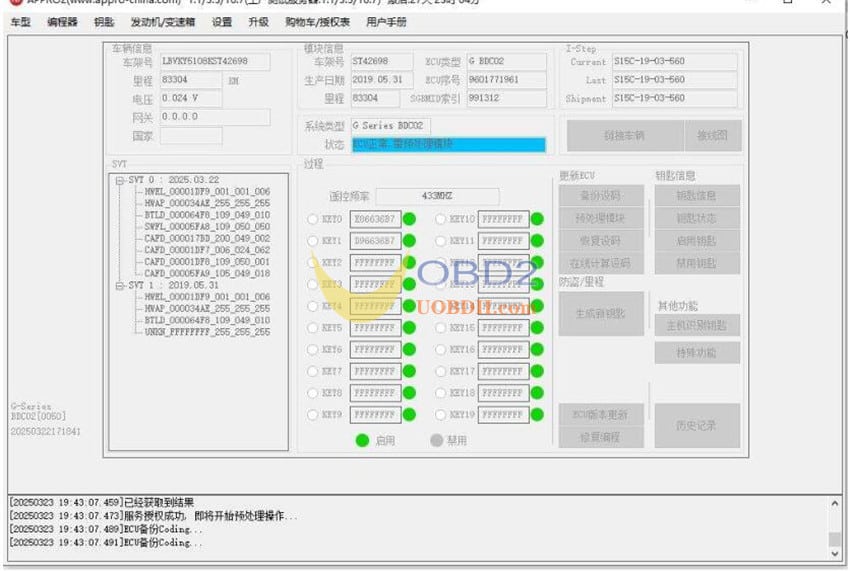The image size is (850, 571).
Task: Click the green status dot beside KEY11
Action: coord(537,241)
